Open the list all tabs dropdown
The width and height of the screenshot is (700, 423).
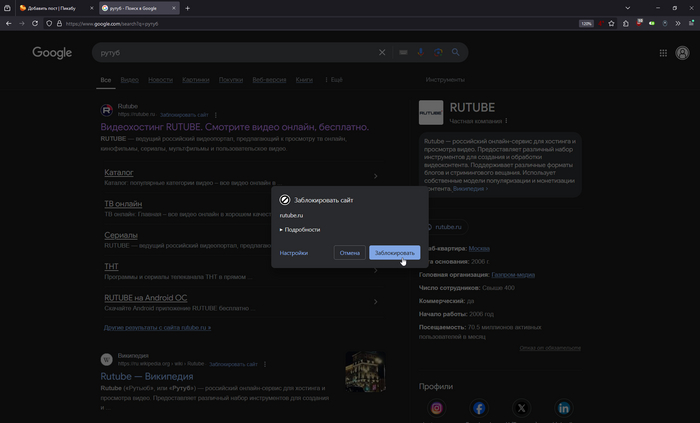point(627,8)
